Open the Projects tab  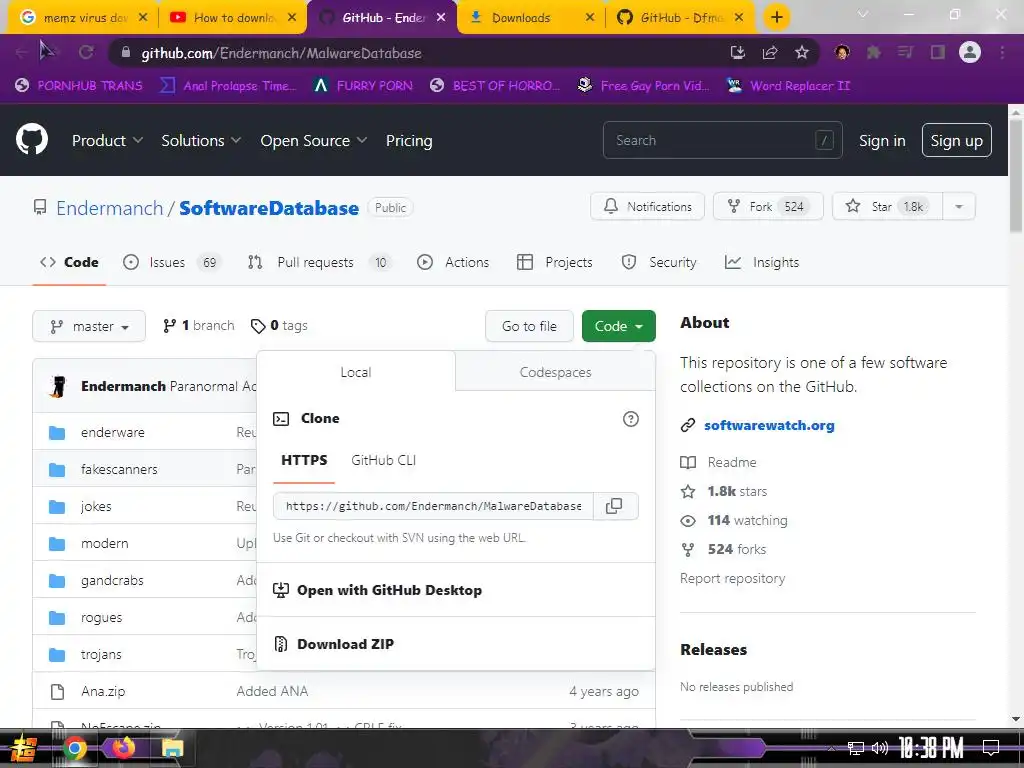point(554,263)
